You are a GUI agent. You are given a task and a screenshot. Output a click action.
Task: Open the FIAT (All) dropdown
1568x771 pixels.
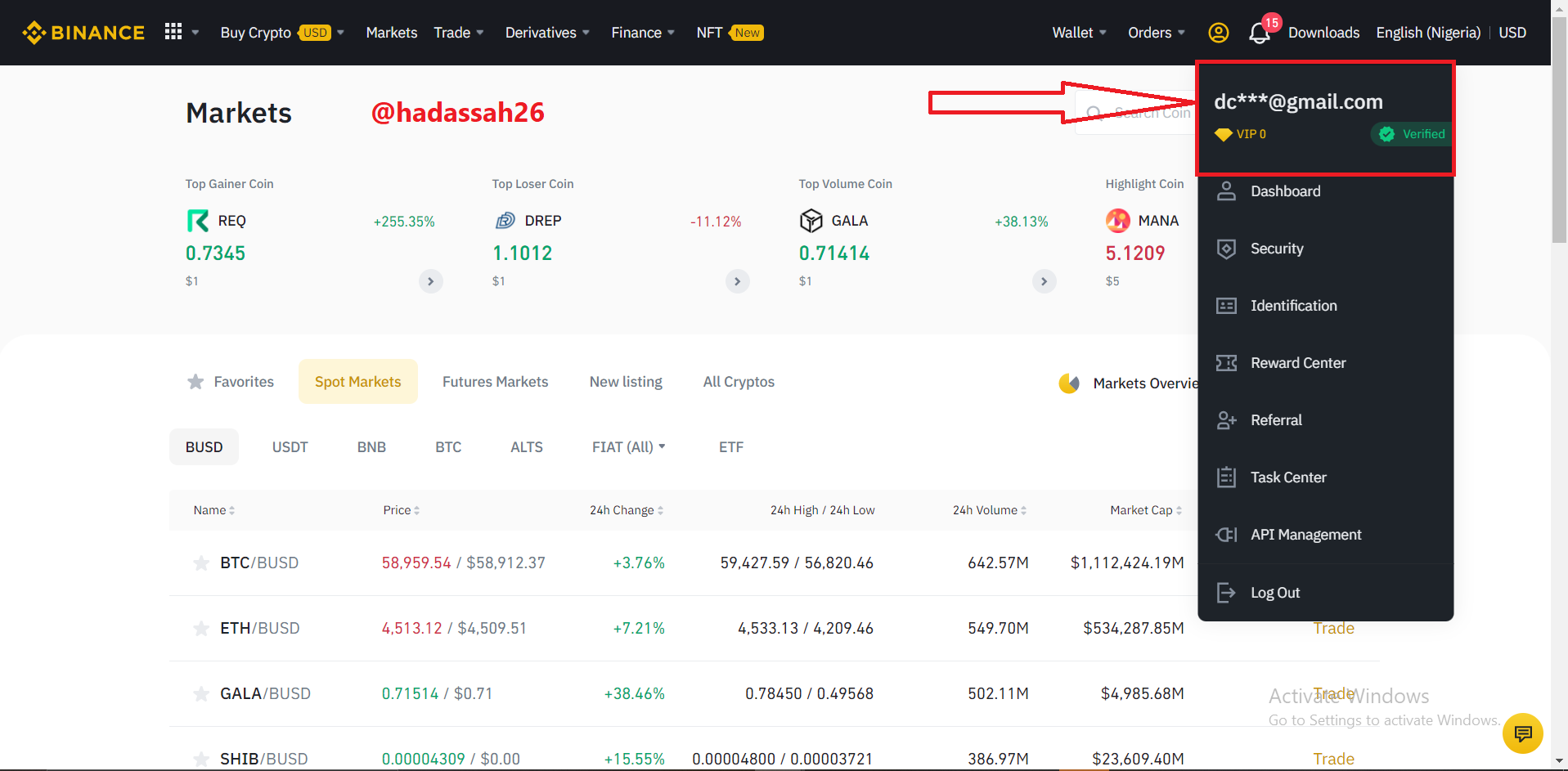[x=629, y=447]
